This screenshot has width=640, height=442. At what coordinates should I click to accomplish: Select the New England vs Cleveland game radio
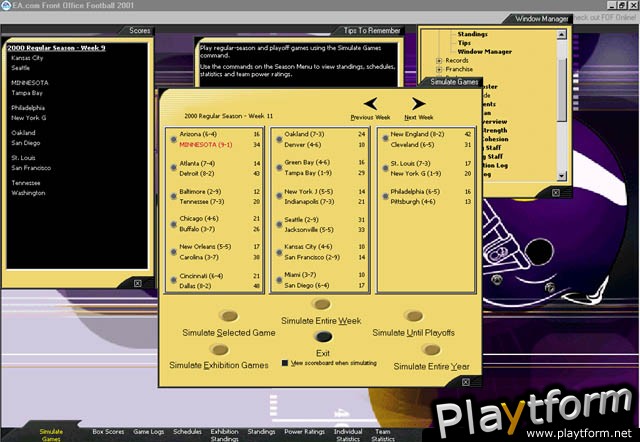tap(385, 139)
